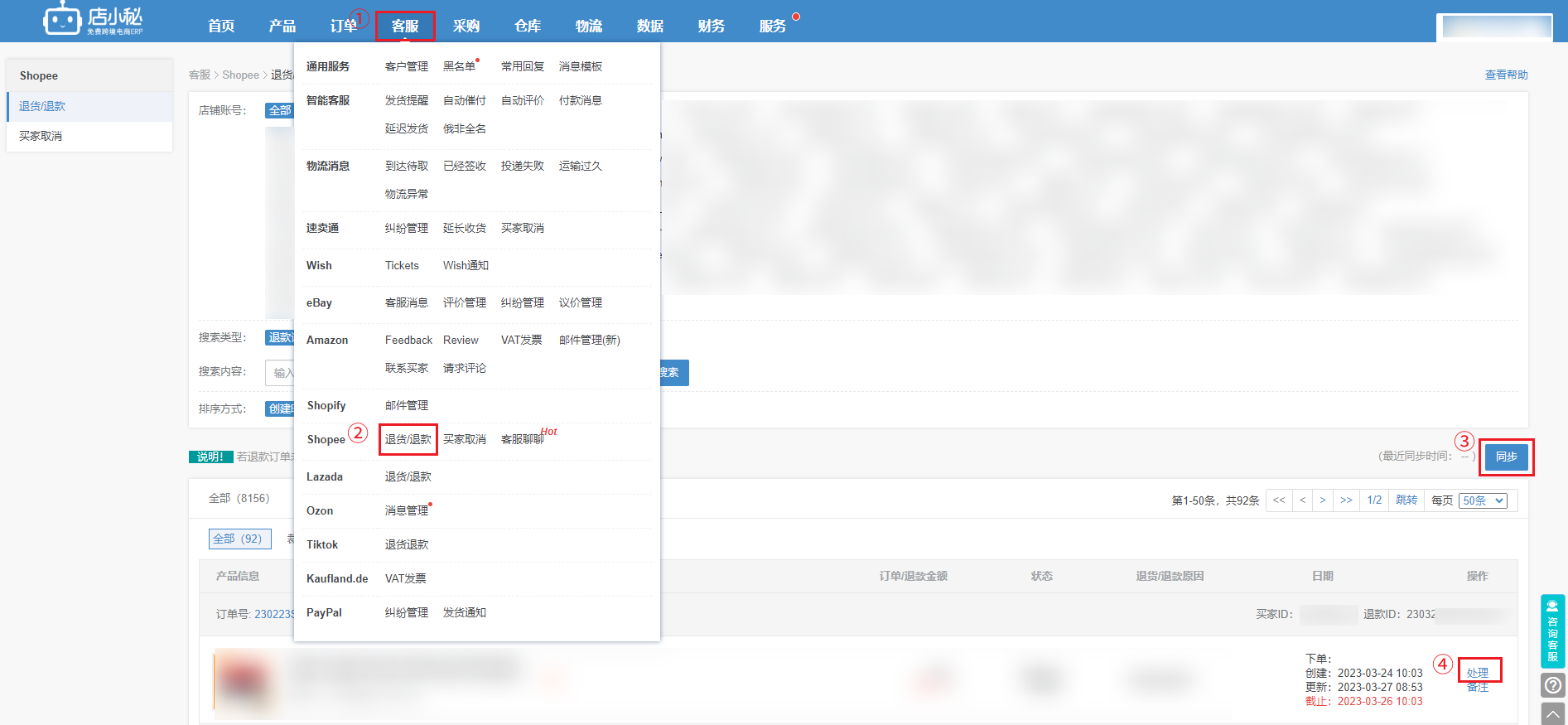The height and width of the screenshot is (725, 1568).
Task: Open the 咨询客服 floating widget
Action: pos(1552,631)
